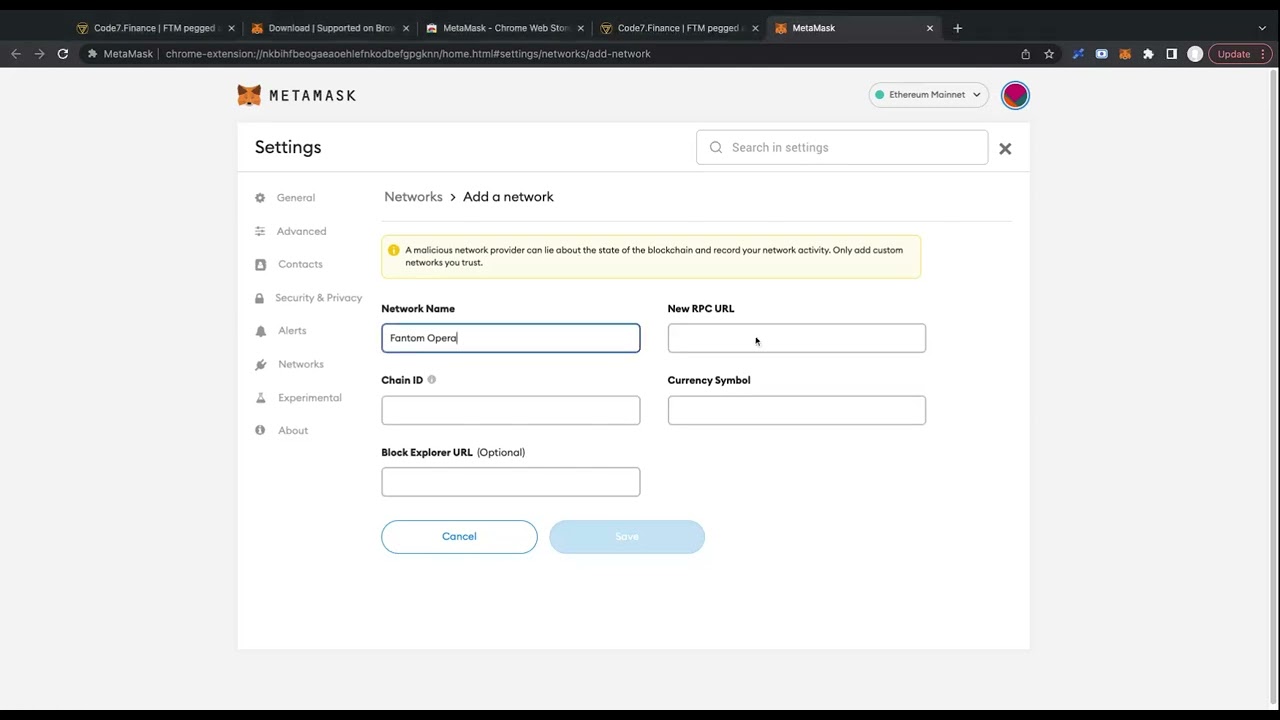Click the yellow warning icon in the banner

coord(393,250)
